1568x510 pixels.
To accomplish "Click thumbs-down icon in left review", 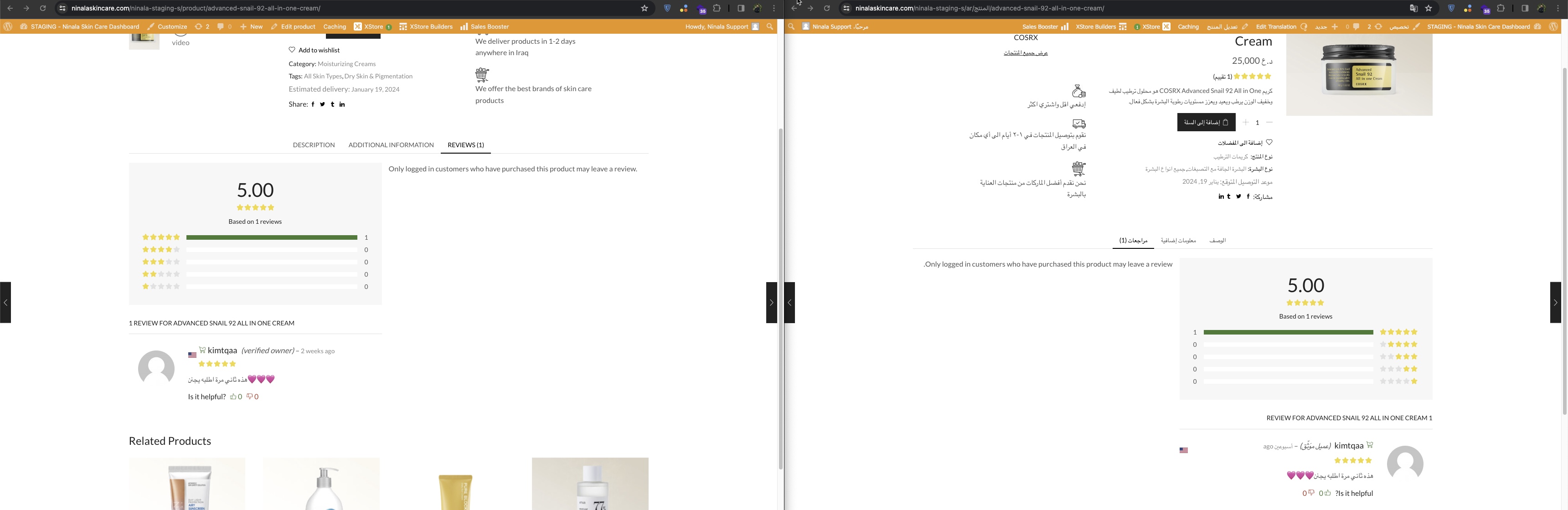I will click(250, 396).
